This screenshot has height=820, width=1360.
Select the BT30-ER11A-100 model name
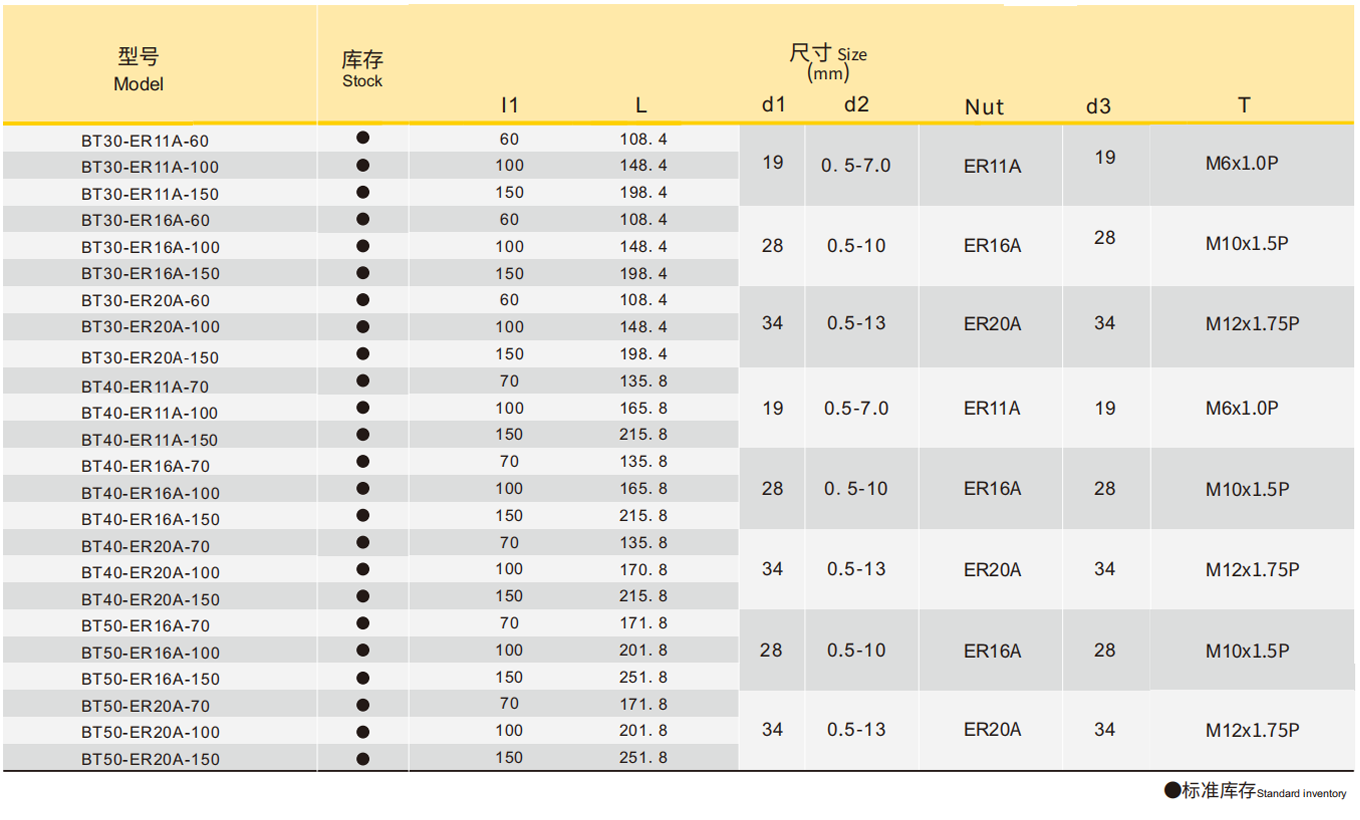[x=150, y=167]
